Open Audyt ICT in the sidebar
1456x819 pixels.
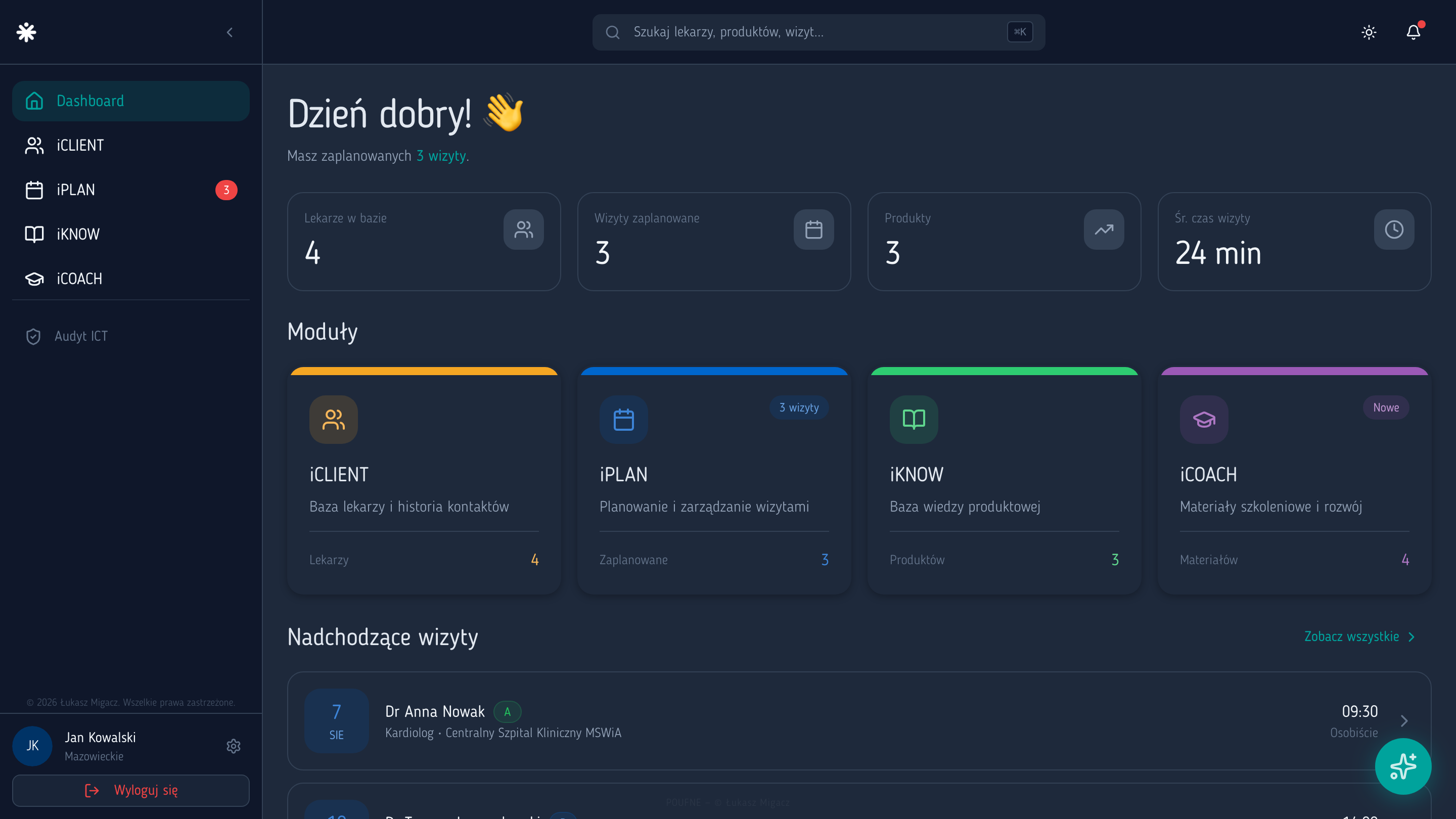[x=130, y=336]
